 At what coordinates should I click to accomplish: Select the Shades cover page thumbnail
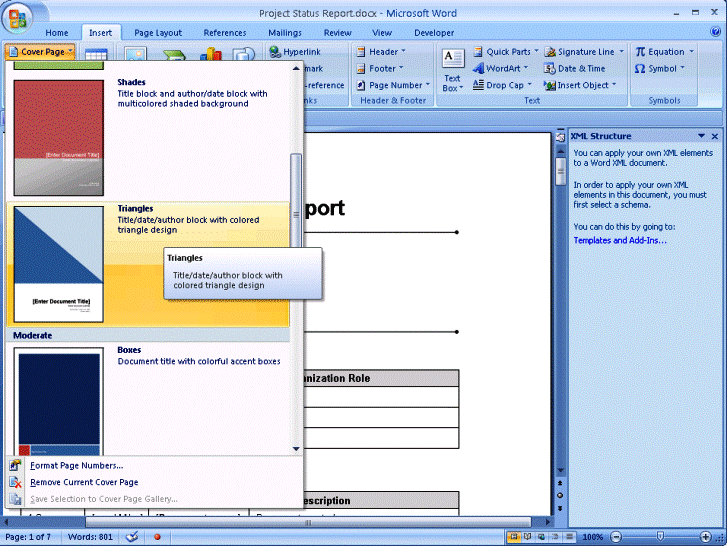[59, 138]
